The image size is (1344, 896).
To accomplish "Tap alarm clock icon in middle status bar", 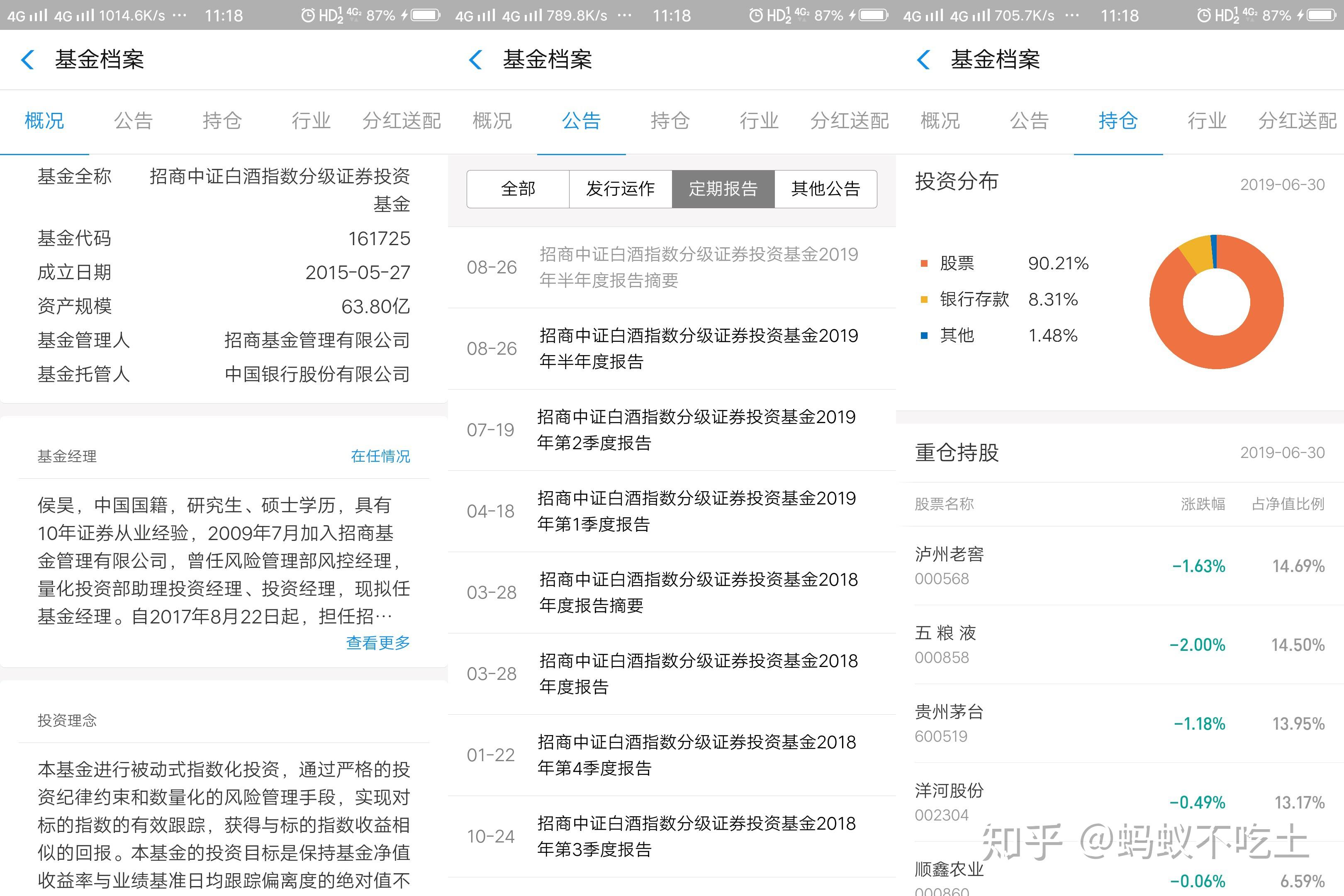I will [756, 15].
